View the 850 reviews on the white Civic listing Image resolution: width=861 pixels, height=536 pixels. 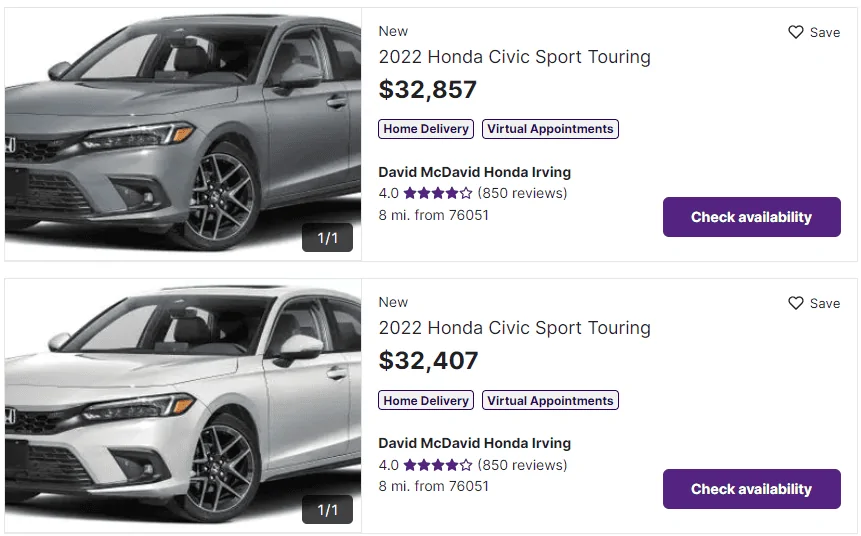coord(522,465)
